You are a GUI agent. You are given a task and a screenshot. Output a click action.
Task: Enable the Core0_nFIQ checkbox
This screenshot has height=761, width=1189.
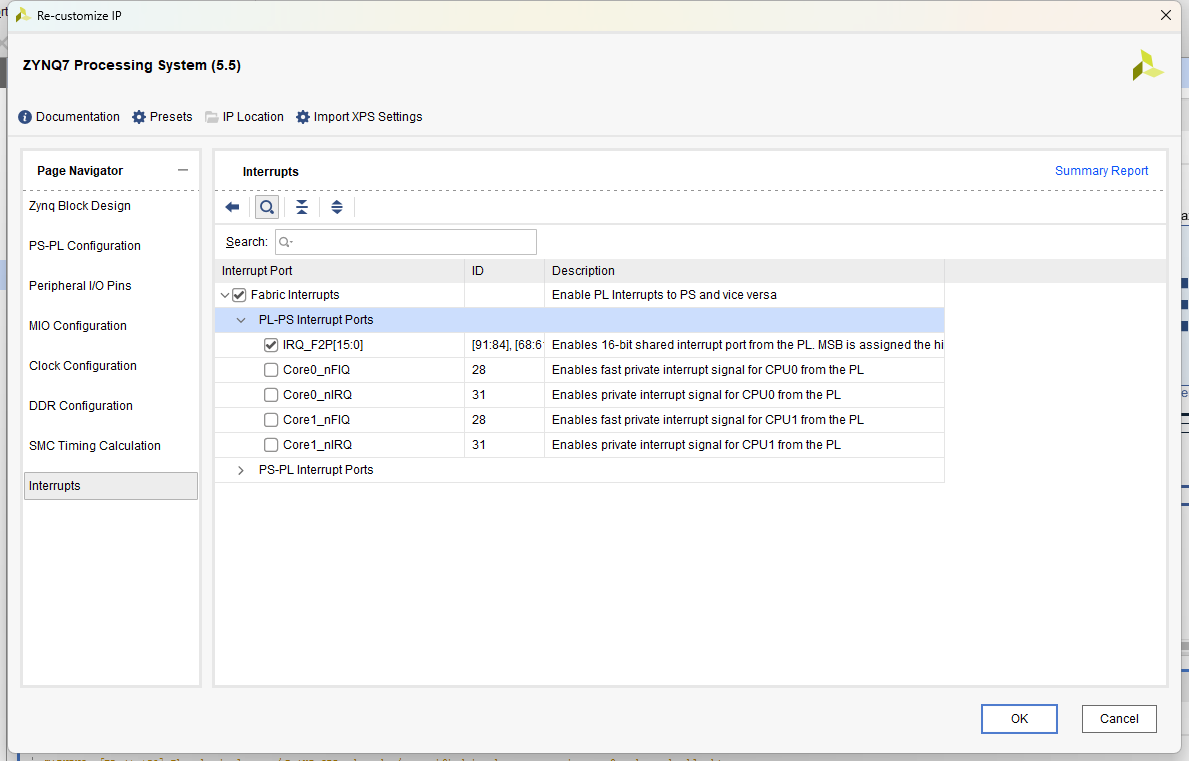tap(271, 370)
